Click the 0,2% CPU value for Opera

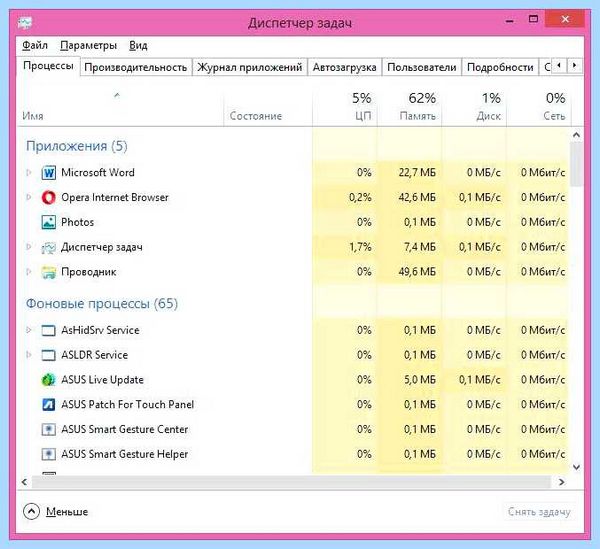click(360, 197)
